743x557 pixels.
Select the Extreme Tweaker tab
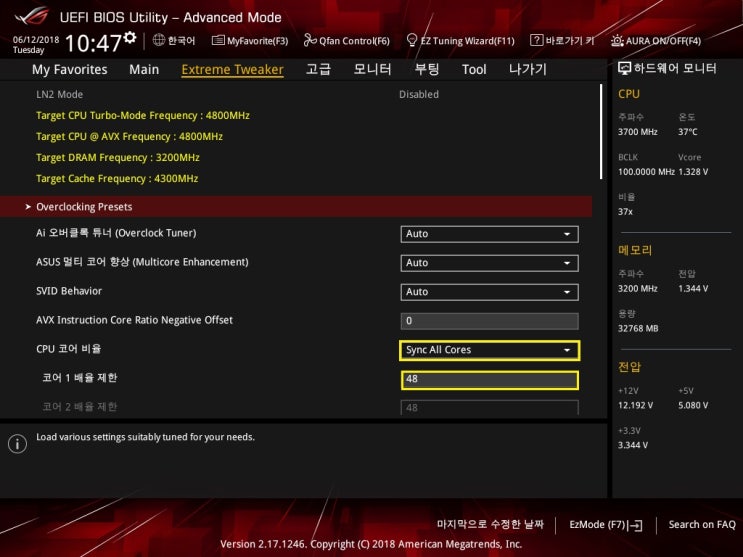click(x=232, y=70)
